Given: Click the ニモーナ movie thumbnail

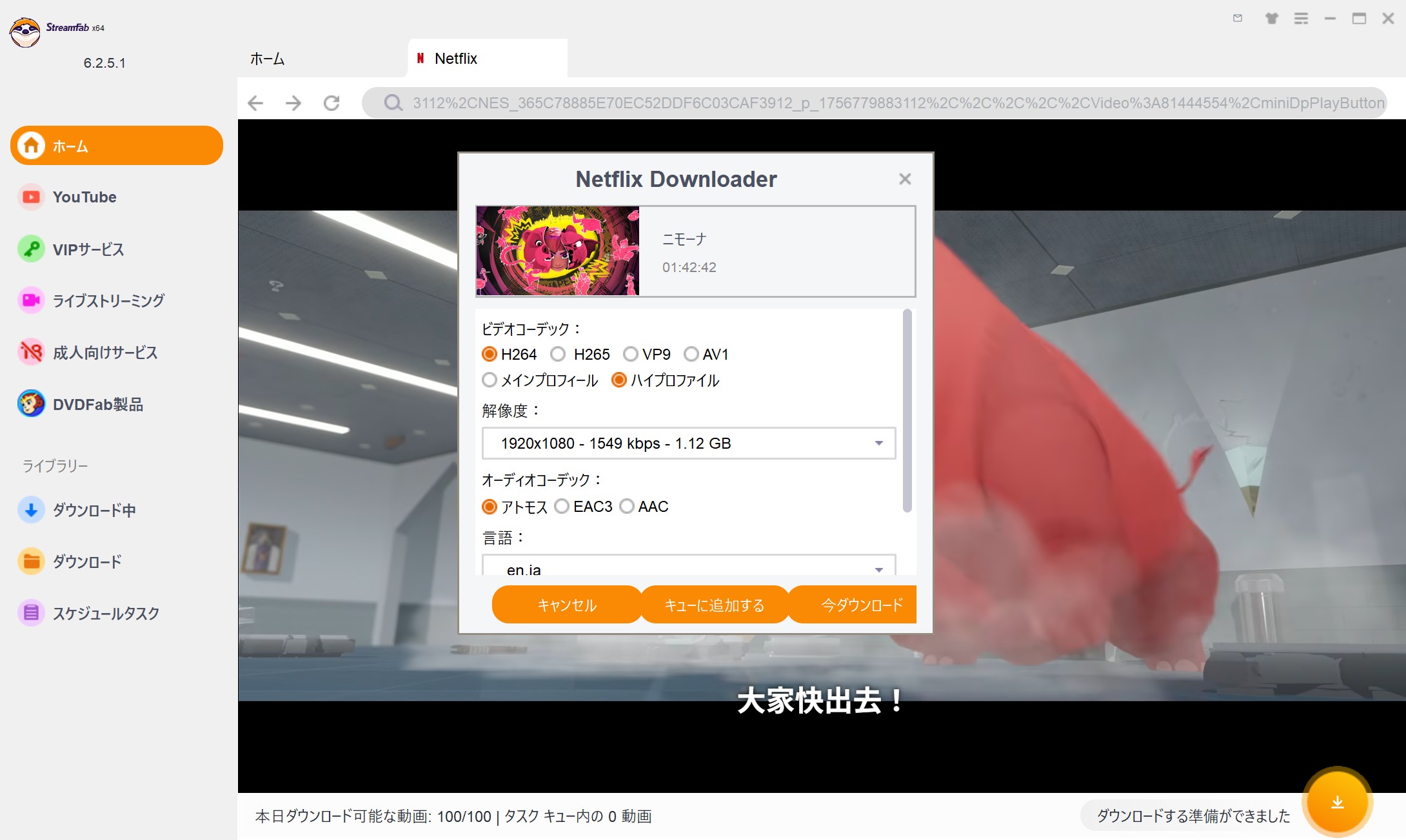Looking at the screenshot, I should pyautogui.click(x=558, y=251).
